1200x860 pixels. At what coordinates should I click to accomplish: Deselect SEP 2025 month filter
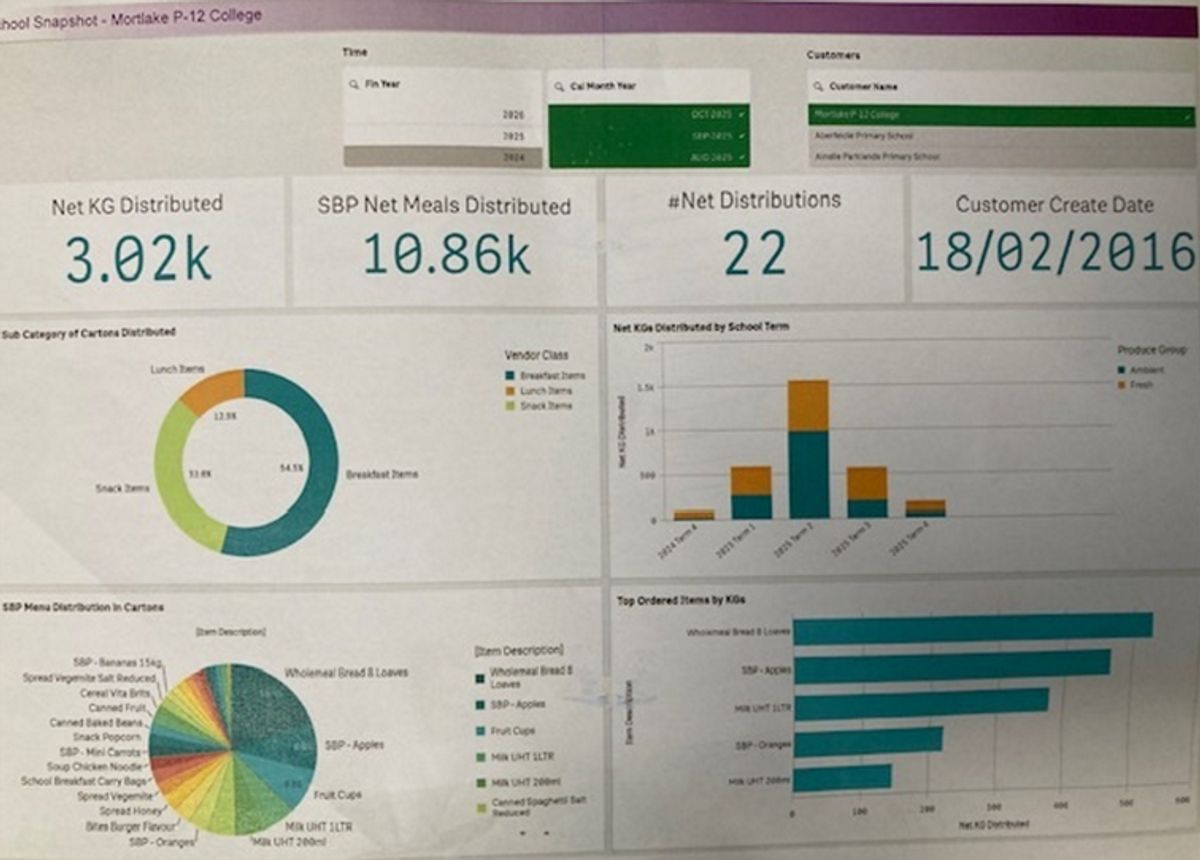coord(648,136)
